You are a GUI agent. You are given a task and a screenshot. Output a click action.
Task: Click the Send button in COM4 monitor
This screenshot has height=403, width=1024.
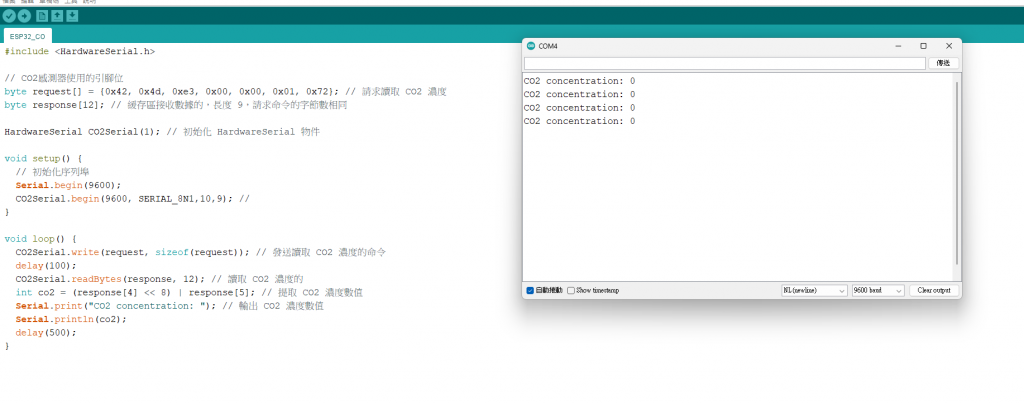tap(943, 63)
